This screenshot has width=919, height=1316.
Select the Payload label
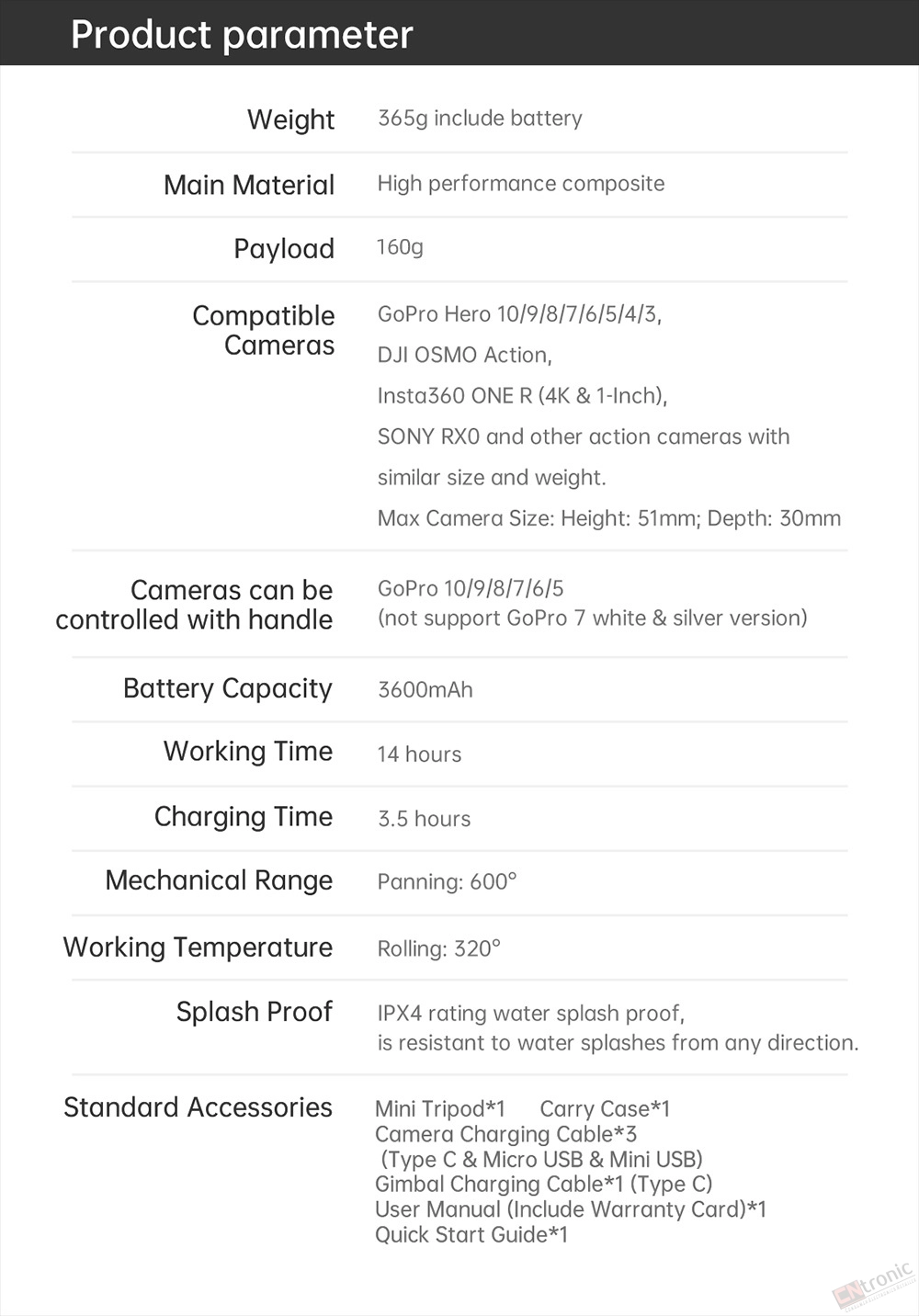pyautogui.click(x=284, y=249)
